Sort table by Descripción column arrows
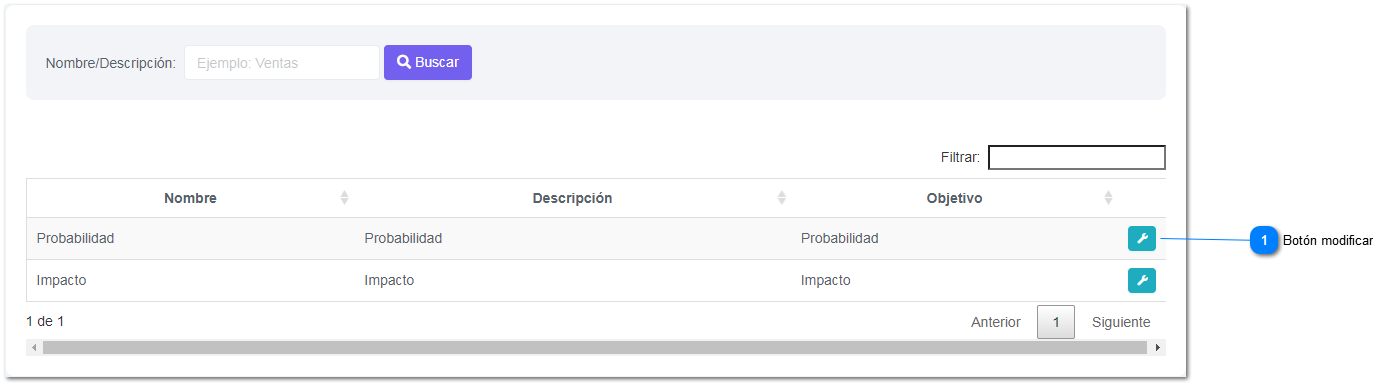Image resolution: width=1389 pixels, height=386 pixels. (x=782, y=198)
